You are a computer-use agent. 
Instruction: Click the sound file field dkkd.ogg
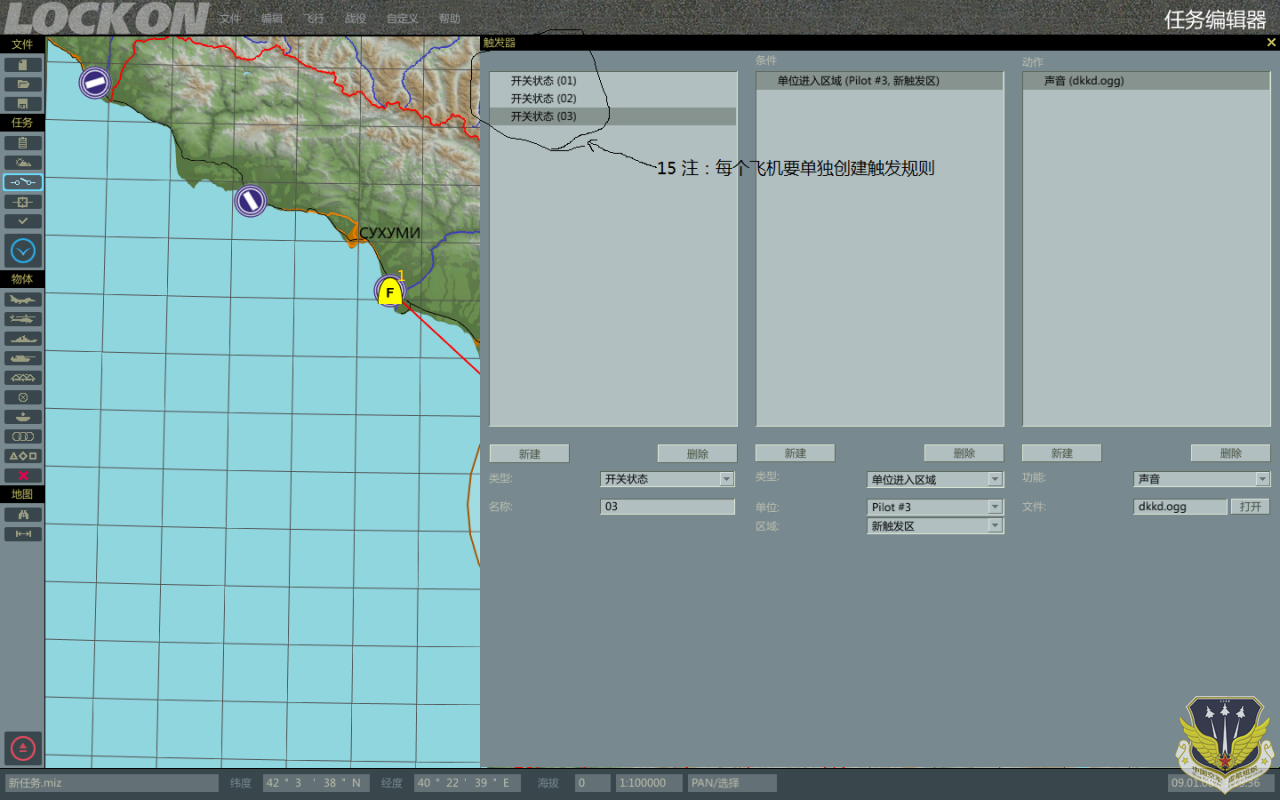(1180, 507)
